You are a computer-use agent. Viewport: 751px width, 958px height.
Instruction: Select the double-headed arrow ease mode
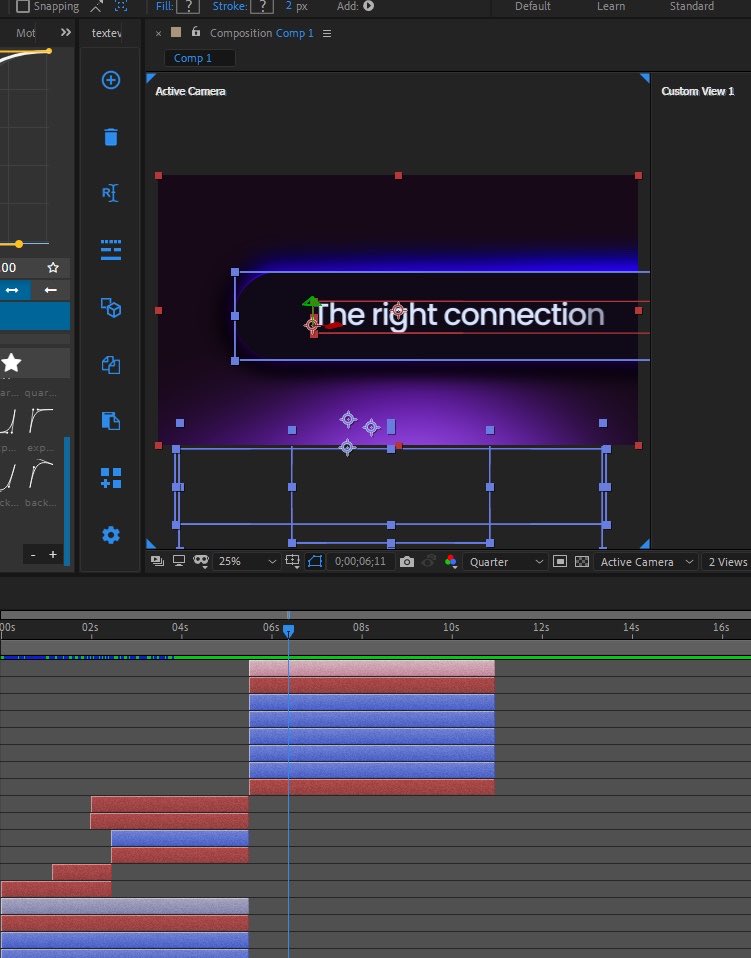[x=12, y=290]
